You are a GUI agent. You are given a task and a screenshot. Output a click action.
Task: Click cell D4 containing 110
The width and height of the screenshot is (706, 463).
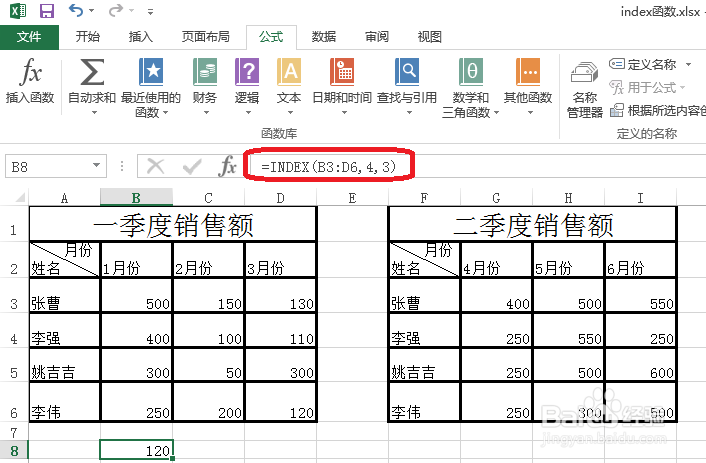point(280,330)
